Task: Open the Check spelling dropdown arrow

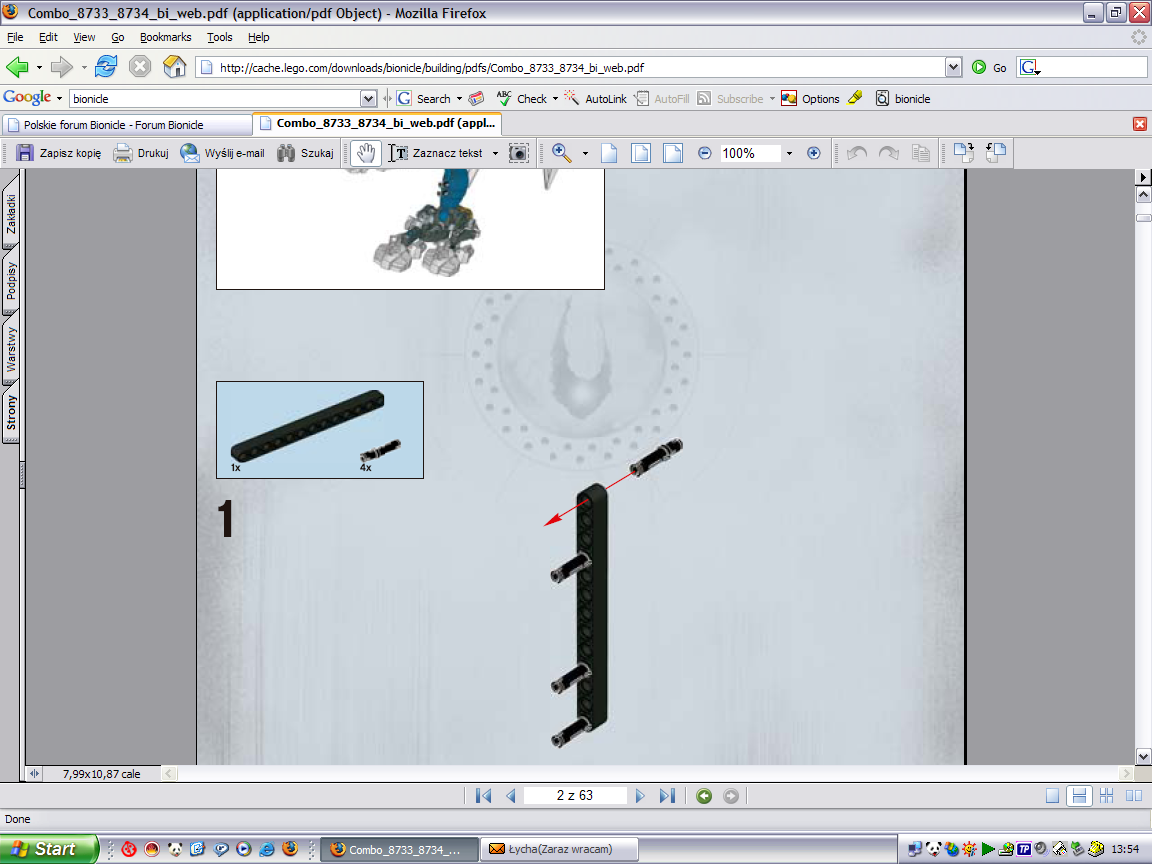Action: (555, 98)
